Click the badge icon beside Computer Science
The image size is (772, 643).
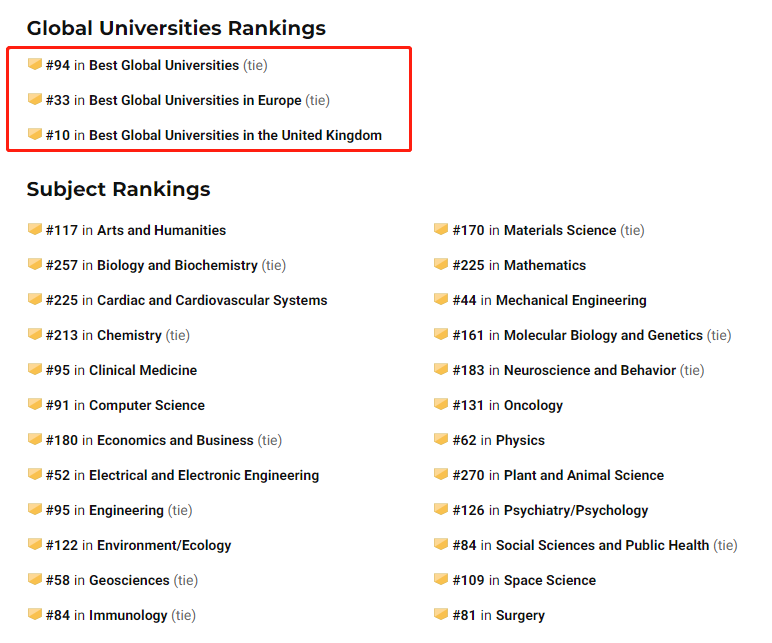tap(34, 404)
